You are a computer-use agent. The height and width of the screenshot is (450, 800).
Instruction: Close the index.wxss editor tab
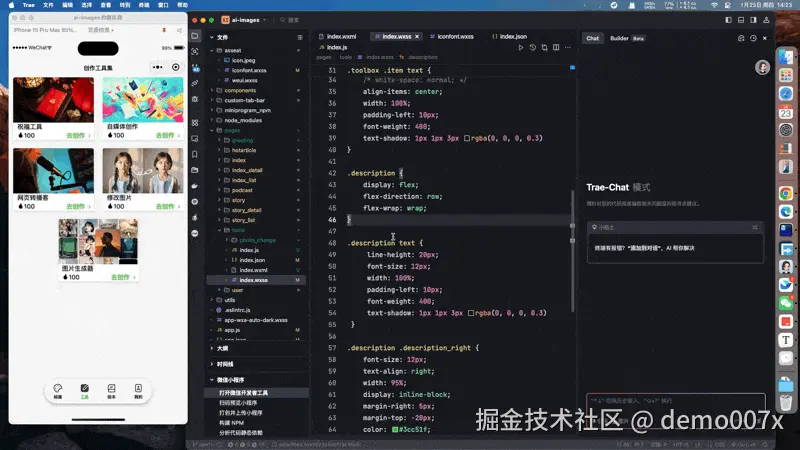coord(417,37)
